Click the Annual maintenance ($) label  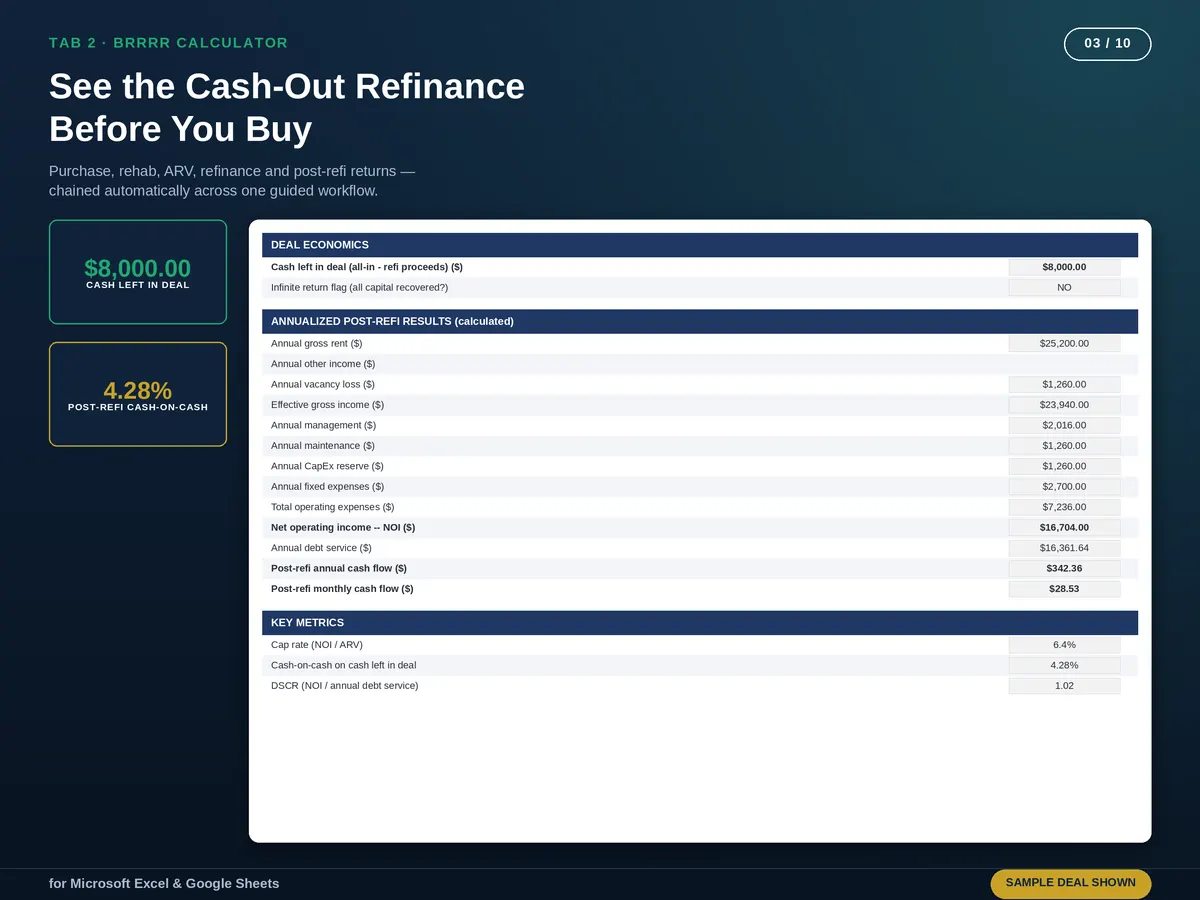[x=323, y=446]
